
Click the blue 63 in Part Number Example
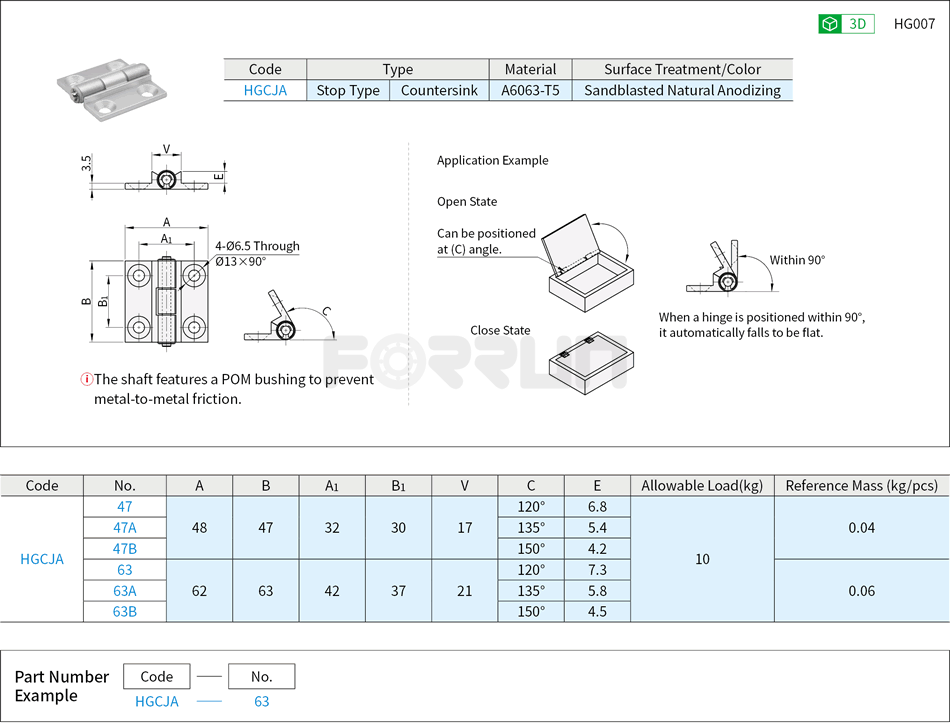[x=260, y=702]
